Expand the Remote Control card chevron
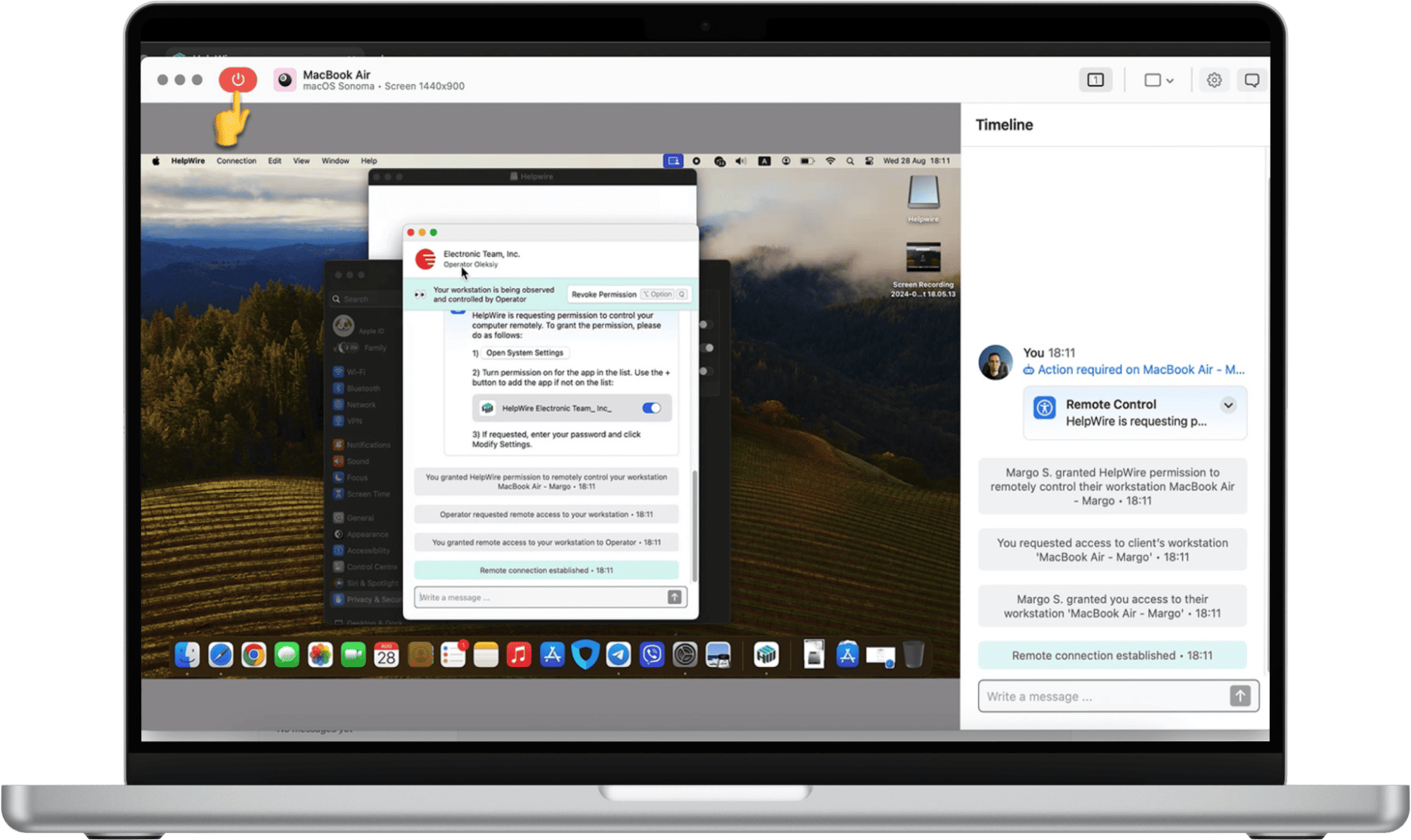Image resolution: width=1411 pixels, height=840 pixels. tap(1228, 405)
